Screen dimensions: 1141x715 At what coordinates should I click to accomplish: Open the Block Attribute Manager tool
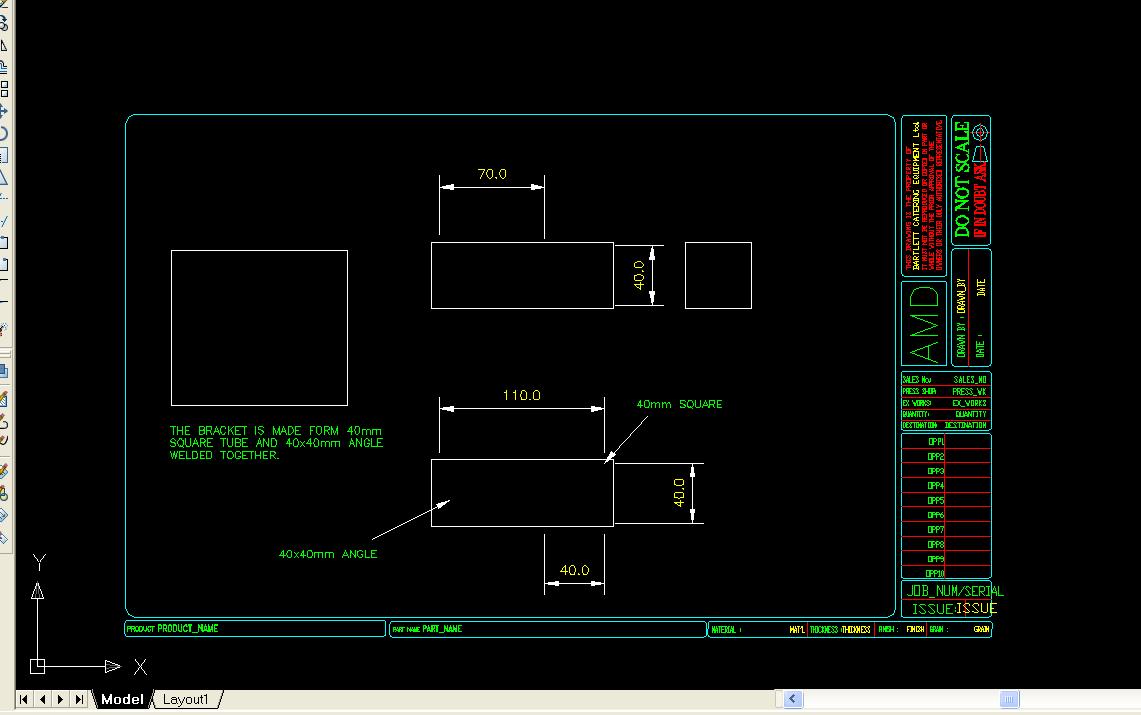4,494
